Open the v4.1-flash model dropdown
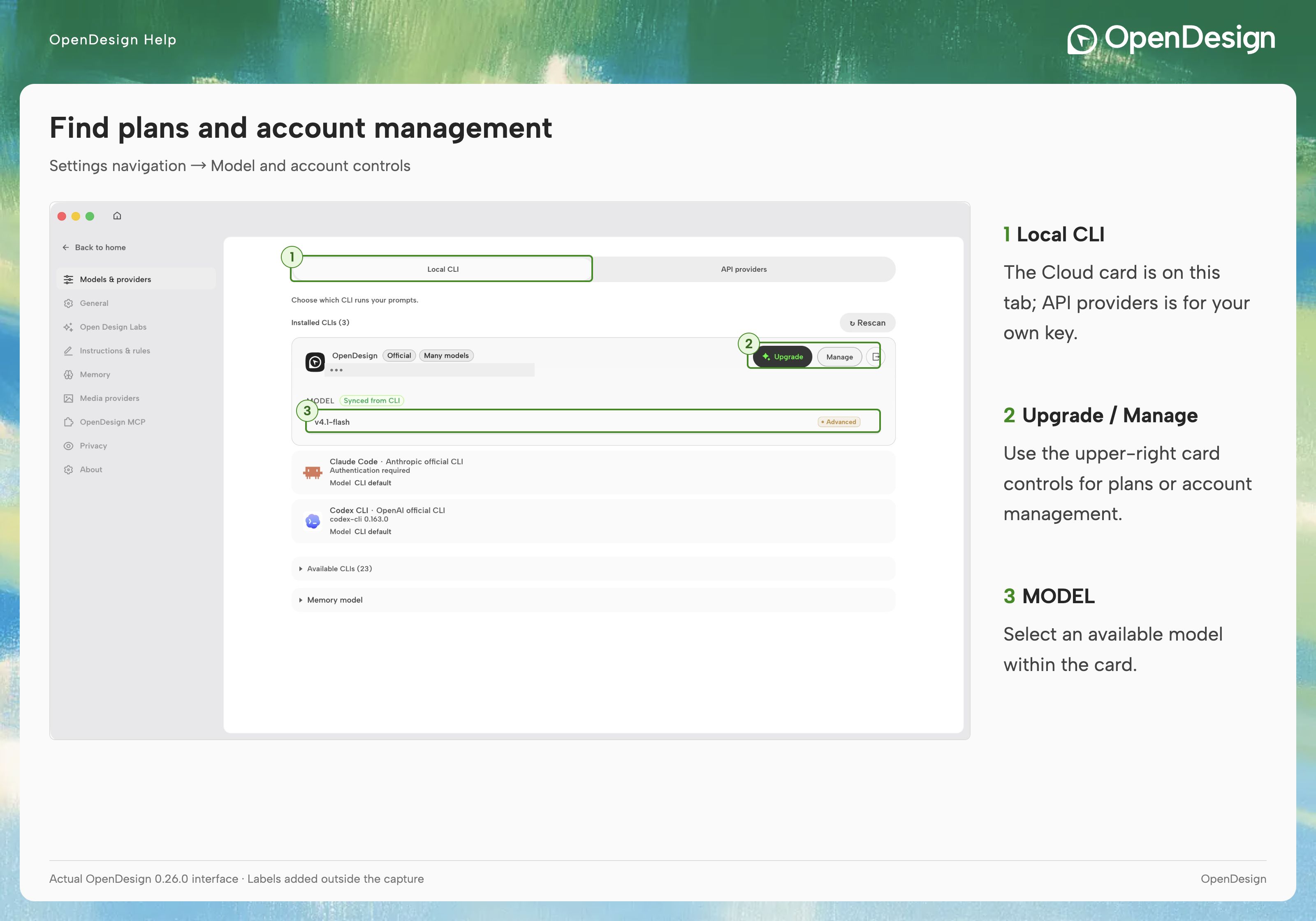This screenshot has height=921, width=1316. pyautogui.click(x=593, y=421)
